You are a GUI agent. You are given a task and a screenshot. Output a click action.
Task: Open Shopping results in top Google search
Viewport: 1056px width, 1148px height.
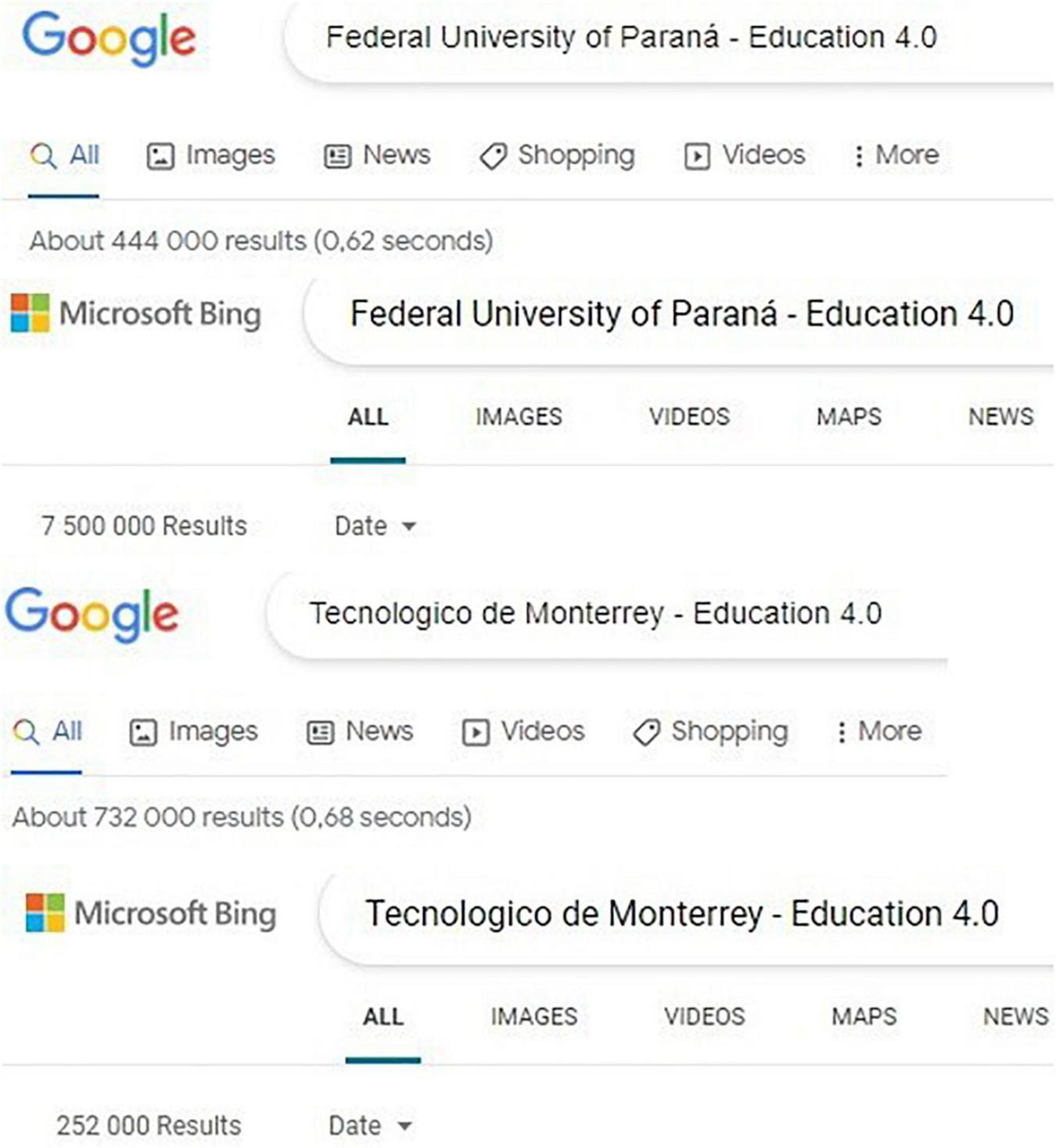(557, 156)
